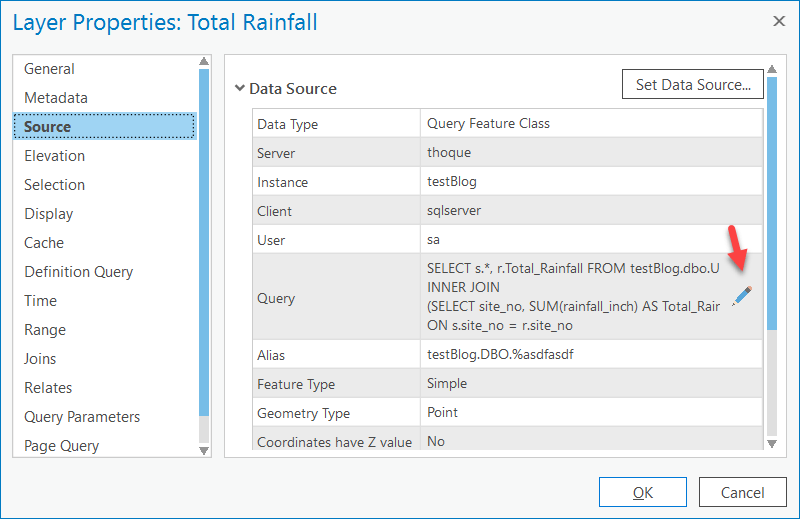Viewport: 800px width, 519px height.
Task: Click the 'Server' row label
Action: point(276,153)
